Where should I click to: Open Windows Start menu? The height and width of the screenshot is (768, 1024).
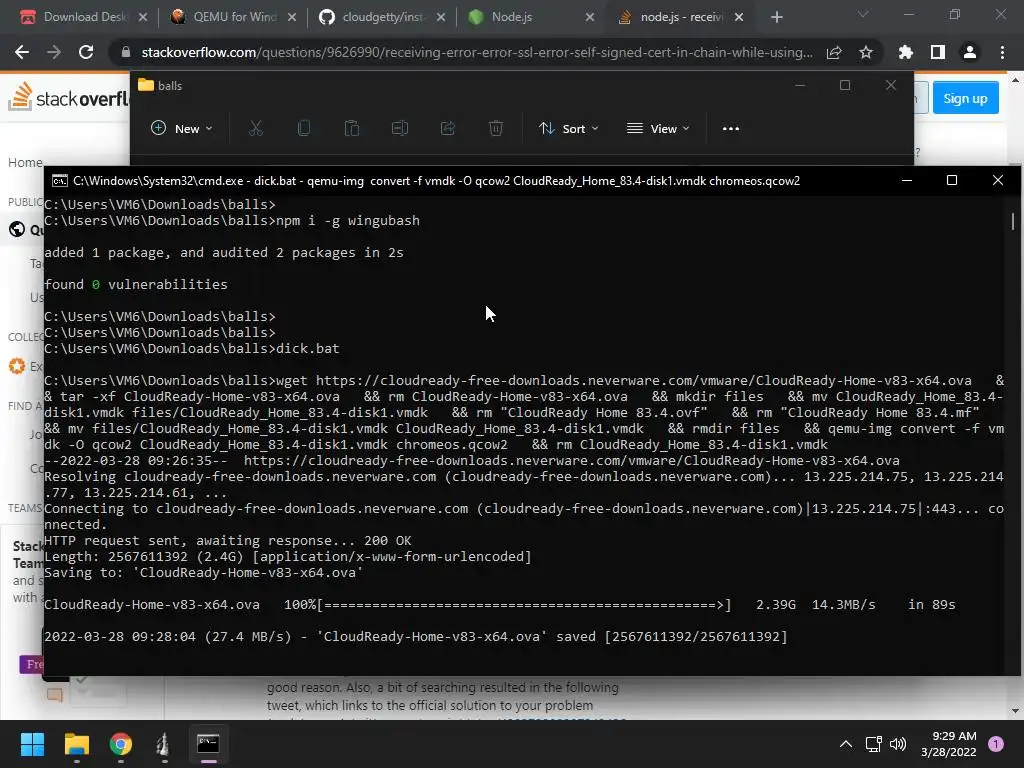coord(32,744)
